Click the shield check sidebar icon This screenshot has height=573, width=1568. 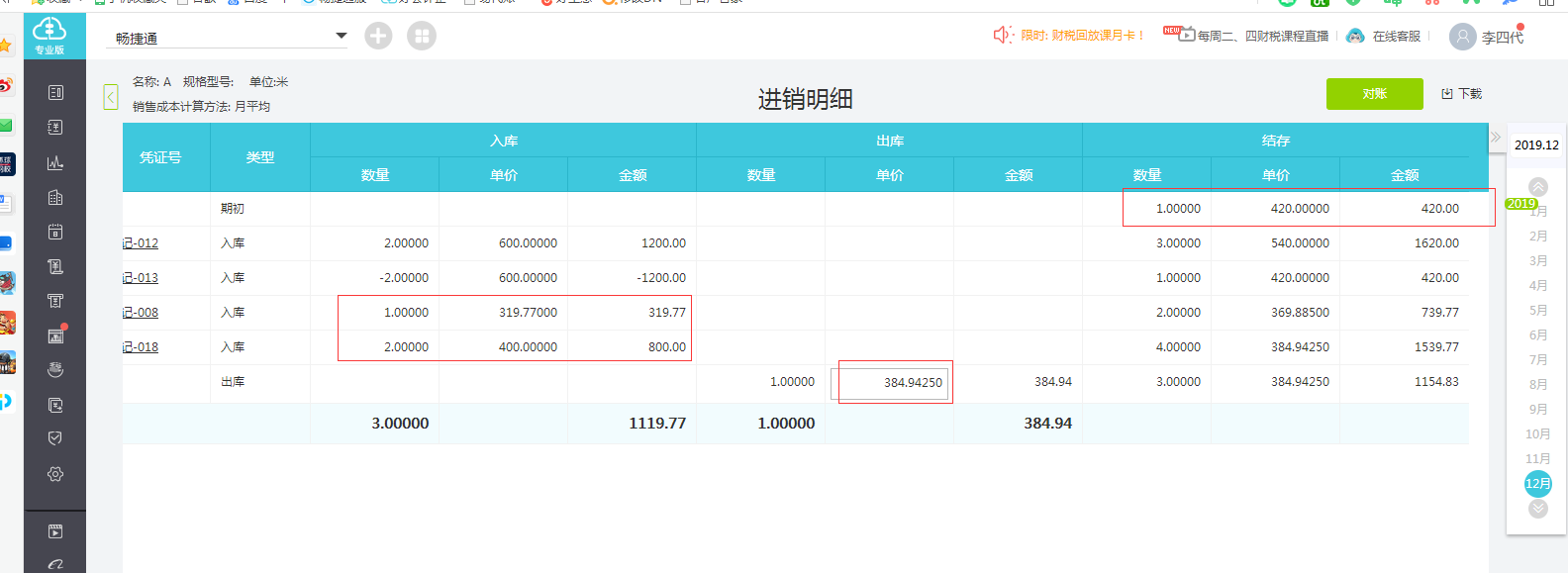(55, 438)
